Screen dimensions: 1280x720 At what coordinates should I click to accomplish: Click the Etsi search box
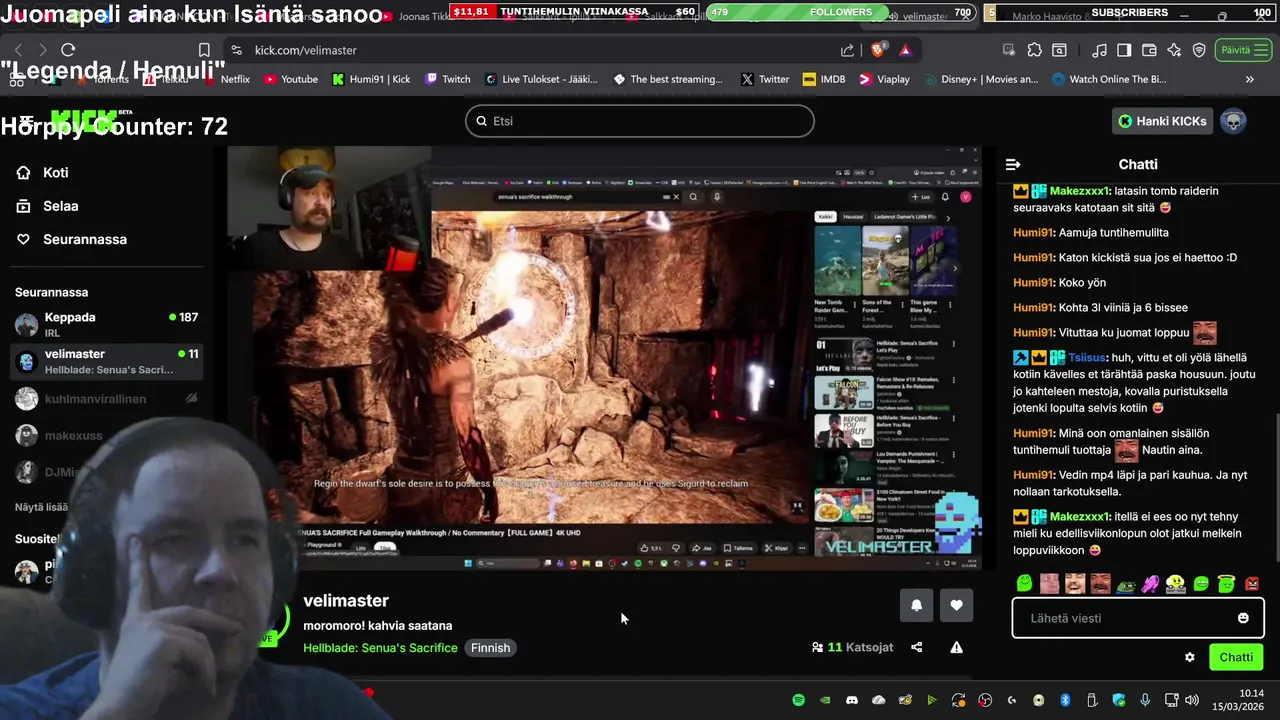pyautogui.click(x=640, y=121)
